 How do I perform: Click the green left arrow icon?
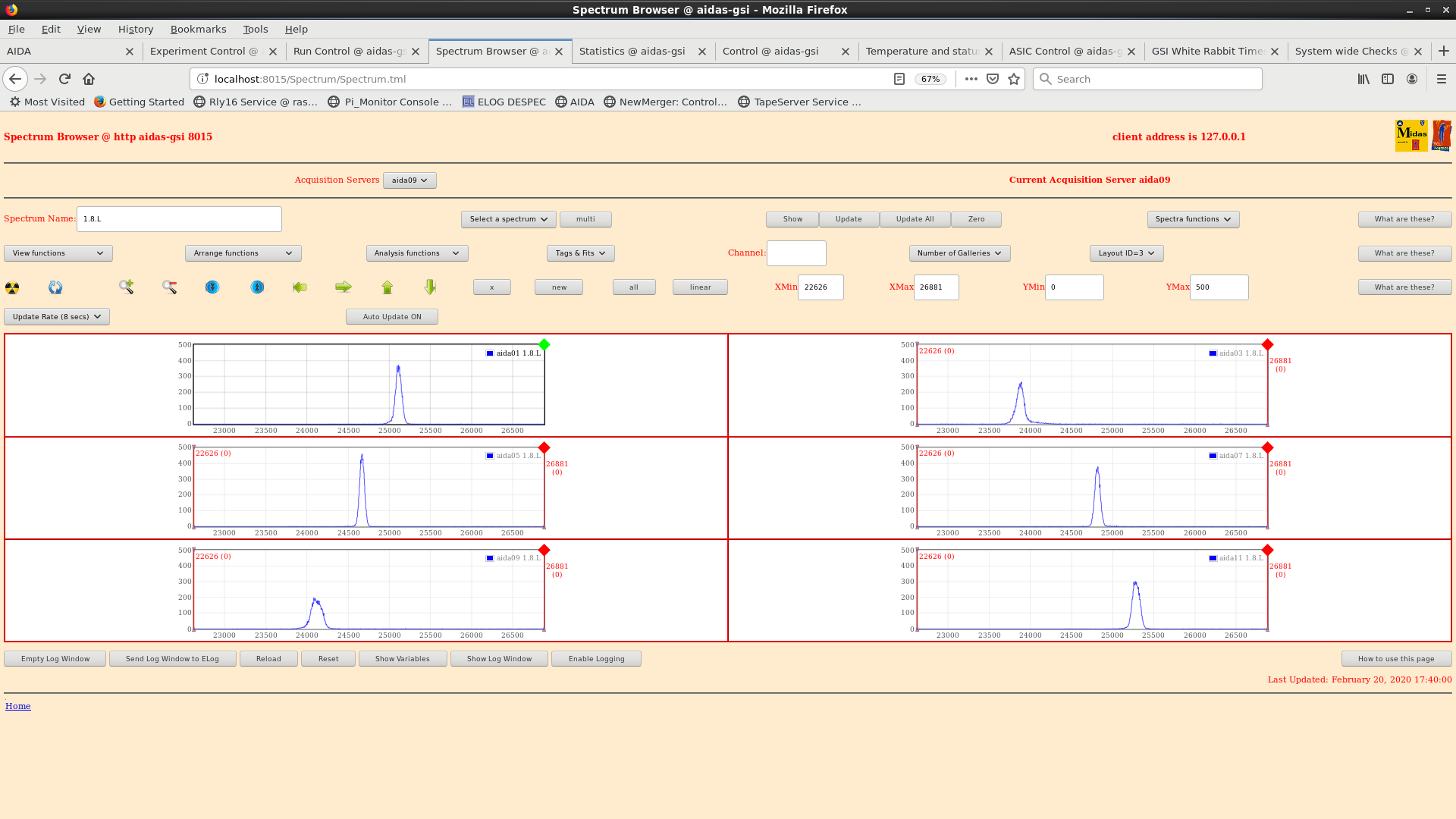click(300, 287)
